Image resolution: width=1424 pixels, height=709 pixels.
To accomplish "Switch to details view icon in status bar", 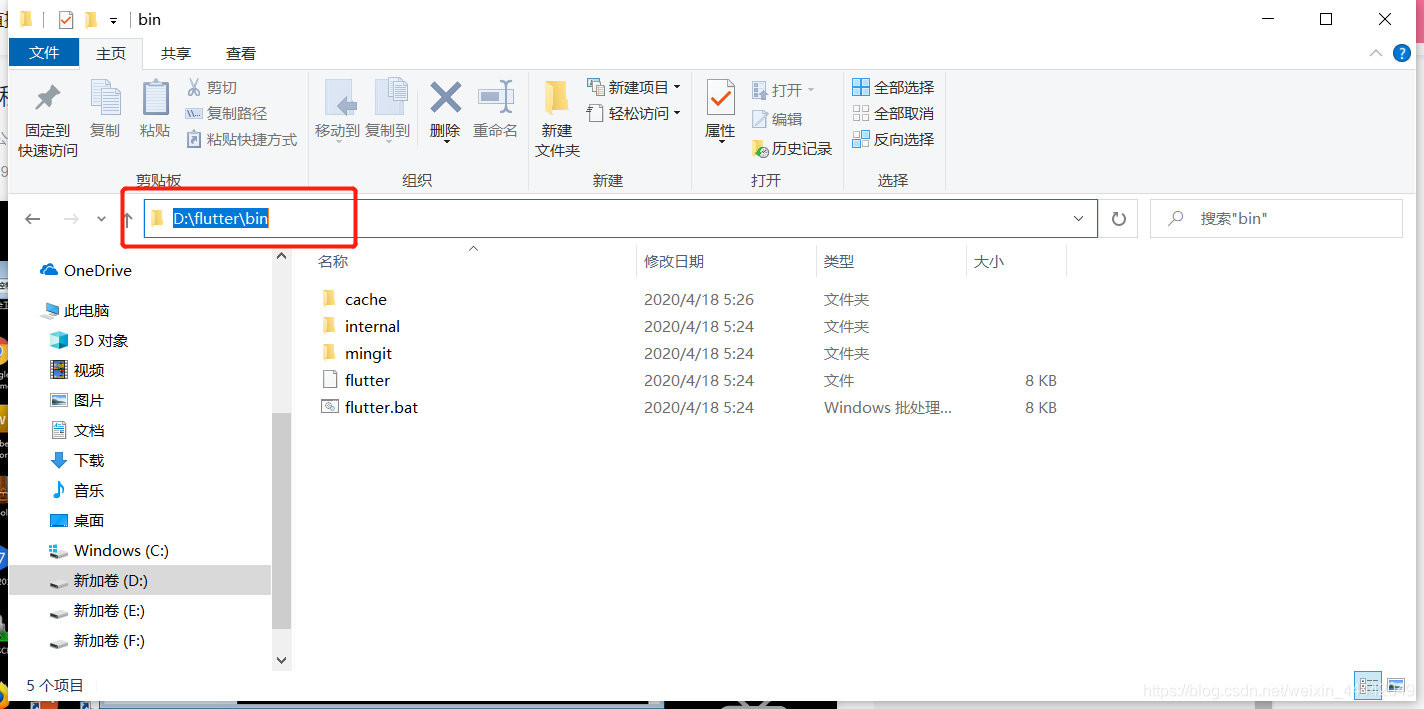I will click(x=1367, y=686).
